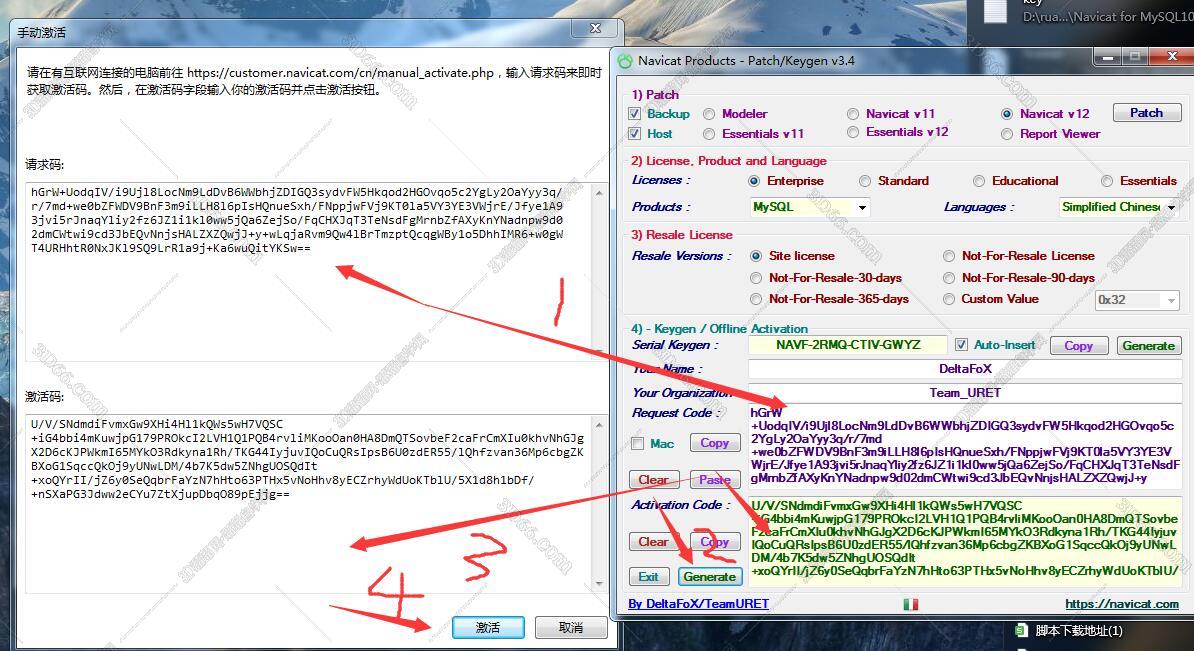Close the 手动激活 dialog
1194x651 pixels.
tap(595, 28)
